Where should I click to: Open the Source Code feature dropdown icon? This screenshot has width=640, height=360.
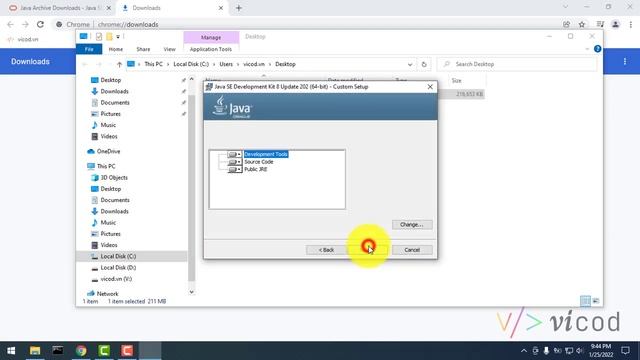234,162
